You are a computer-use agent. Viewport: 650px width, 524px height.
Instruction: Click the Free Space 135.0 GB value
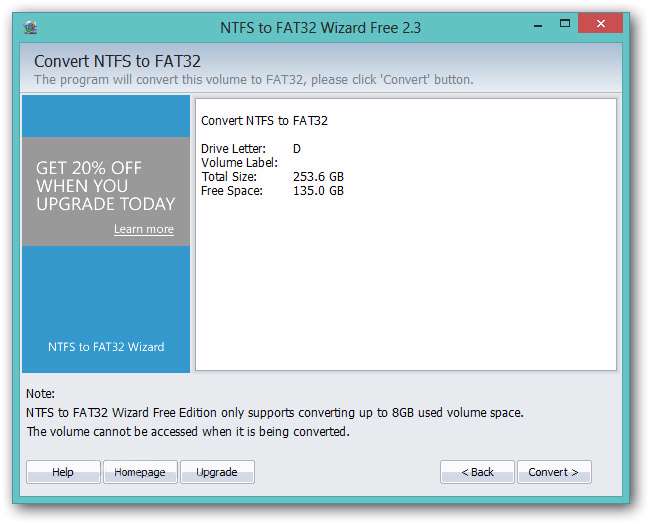coord(318,191)
